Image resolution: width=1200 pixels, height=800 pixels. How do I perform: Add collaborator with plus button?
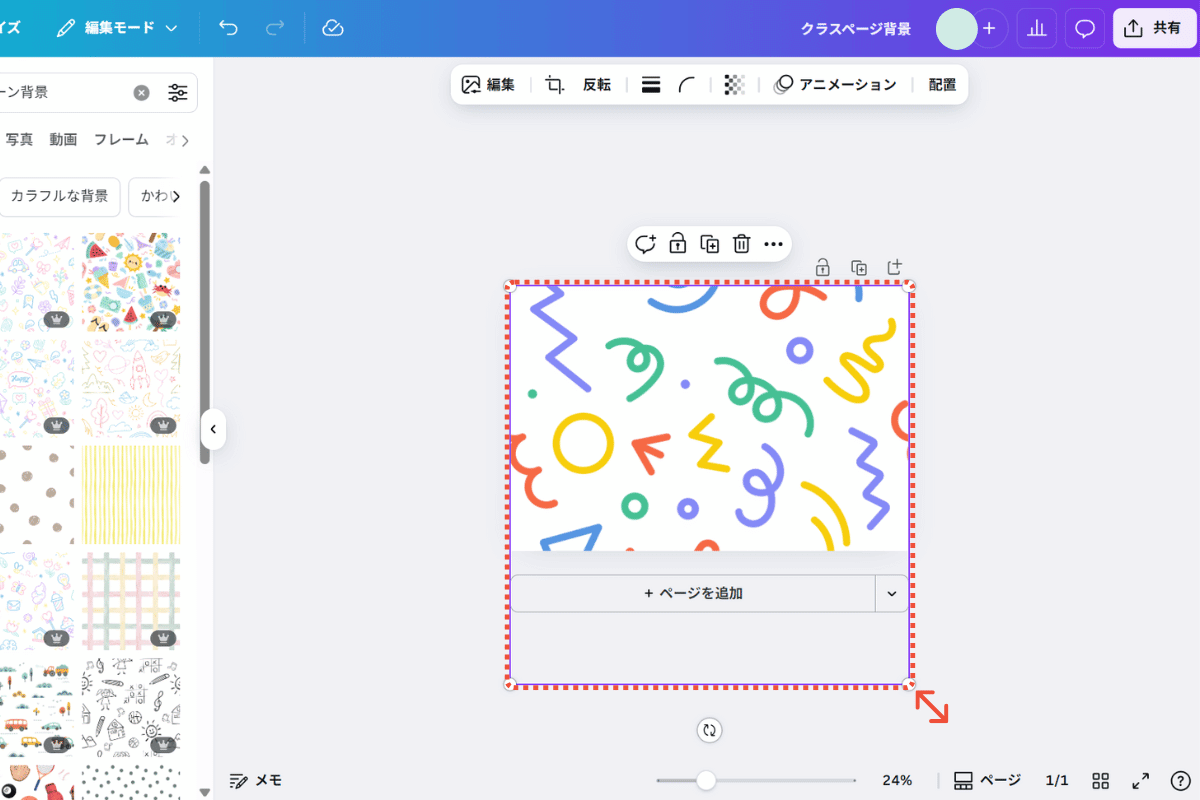click(x=990, y=28)
